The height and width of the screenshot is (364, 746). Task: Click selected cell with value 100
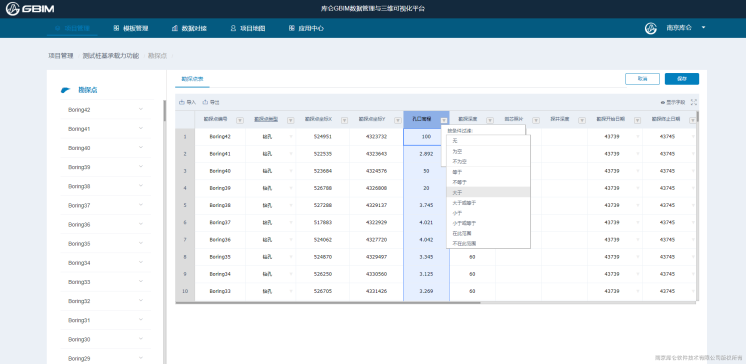click(426, 137)
